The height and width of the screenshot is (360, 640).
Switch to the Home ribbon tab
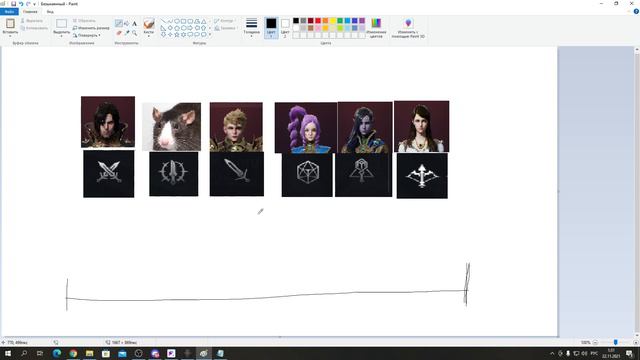click(30, 11)
